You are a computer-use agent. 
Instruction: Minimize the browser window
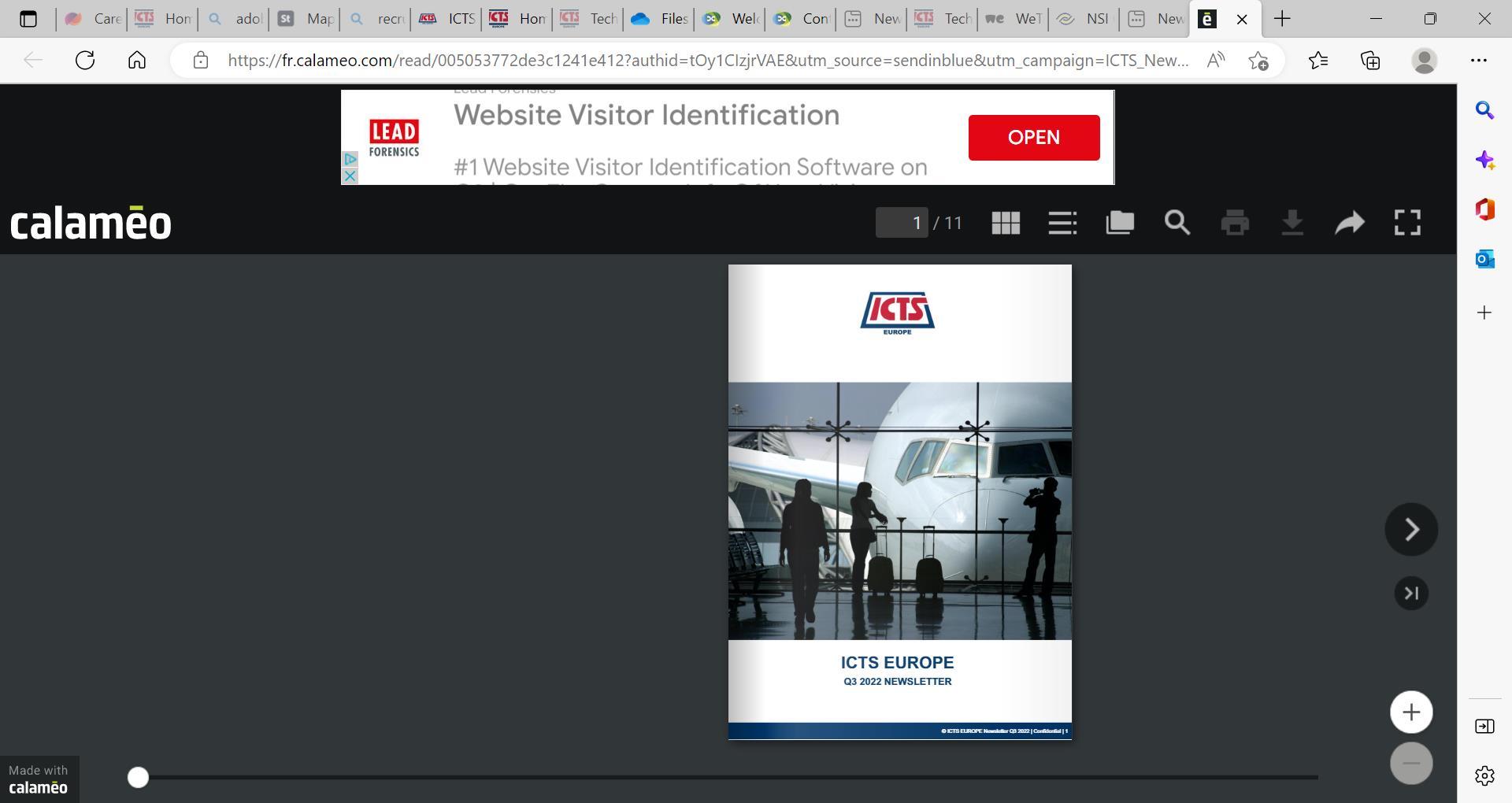(1376, 19)
